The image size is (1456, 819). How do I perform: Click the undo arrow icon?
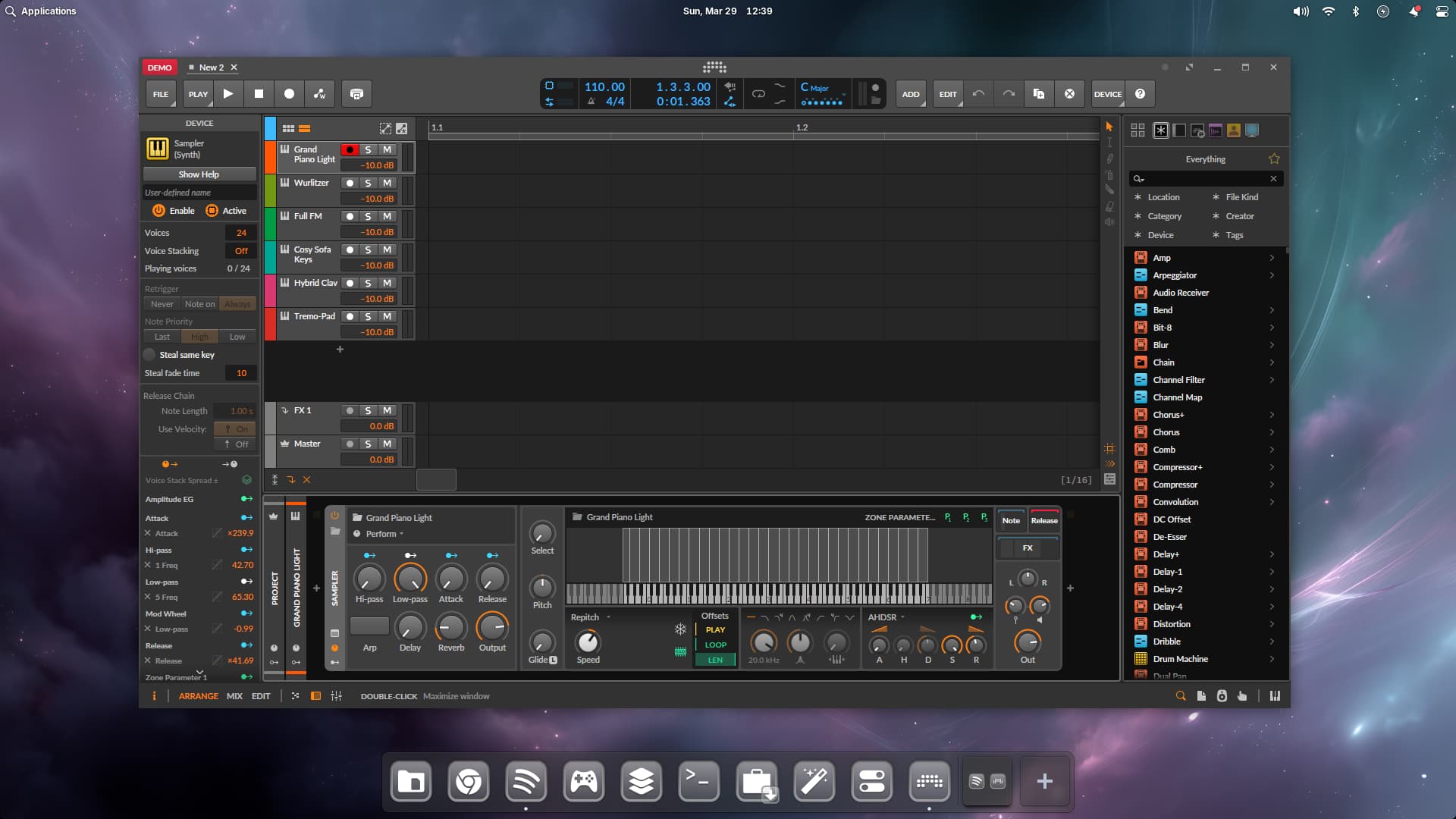click(x=978, y=94)
